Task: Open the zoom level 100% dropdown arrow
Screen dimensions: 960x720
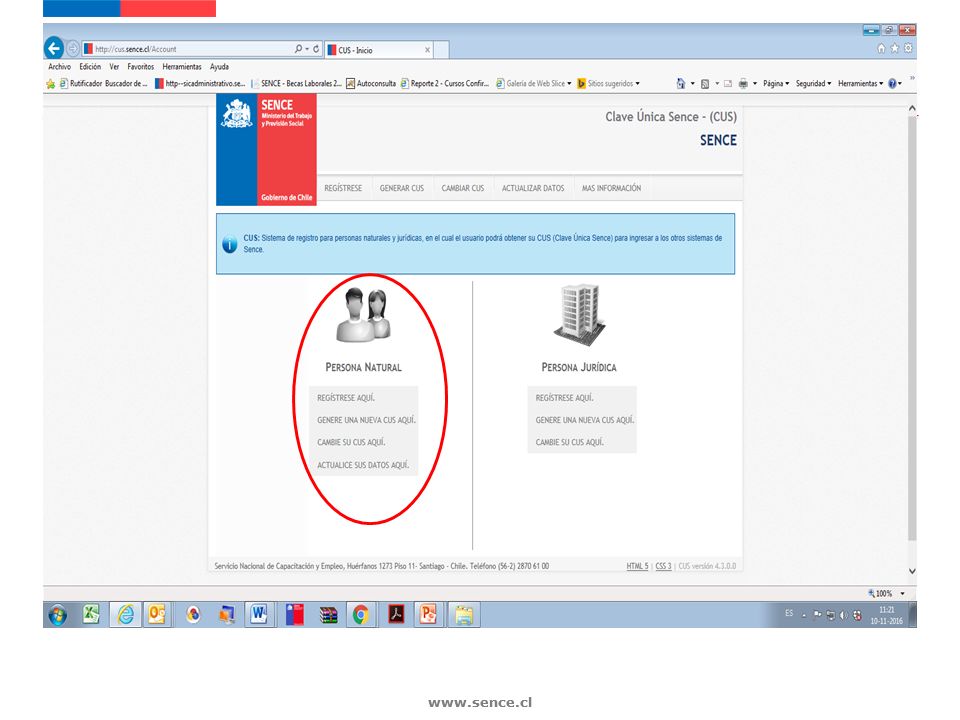Action: (x=902, y=593)
